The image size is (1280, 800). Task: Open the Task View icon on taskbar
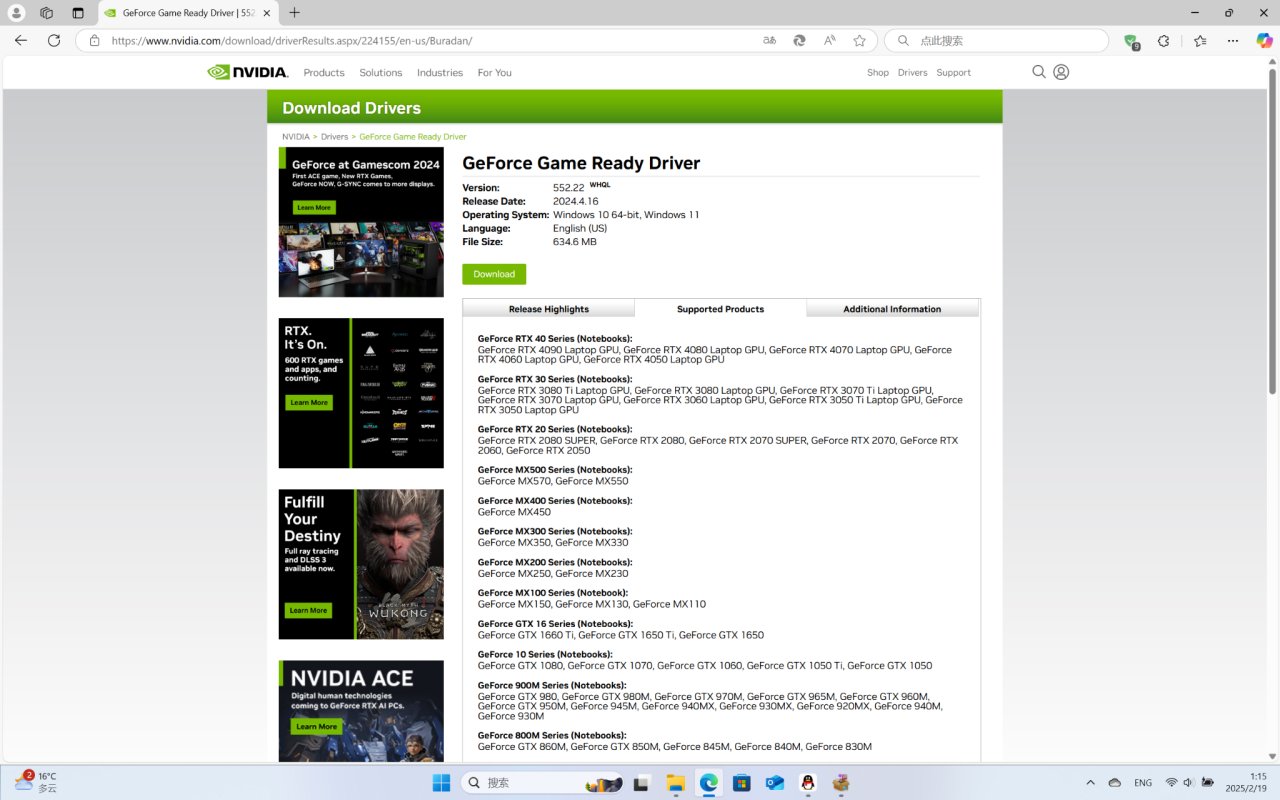(x=642, y=782)
